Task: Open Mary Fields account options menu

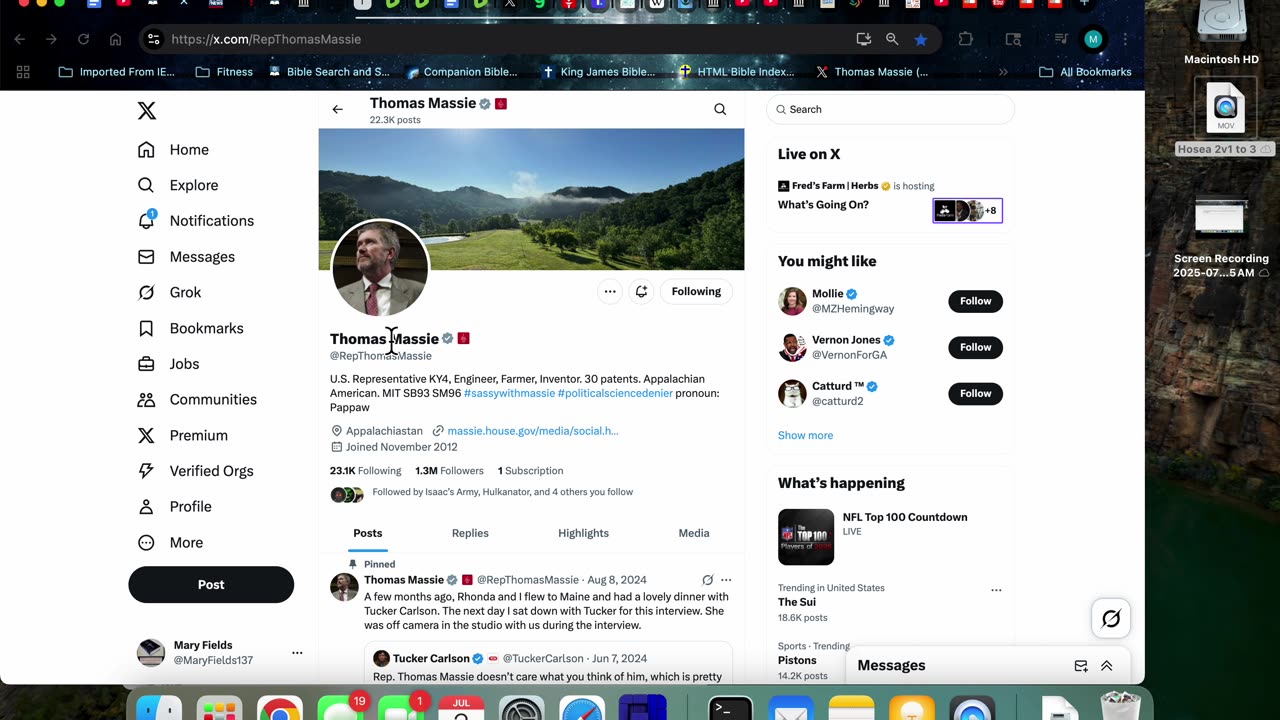Action: tap(297, 653)
